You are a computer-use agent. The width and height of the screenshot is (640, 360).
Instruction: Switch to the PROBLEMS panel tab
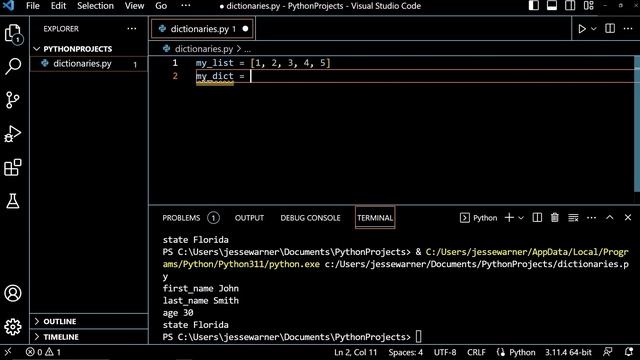(181, 218)
